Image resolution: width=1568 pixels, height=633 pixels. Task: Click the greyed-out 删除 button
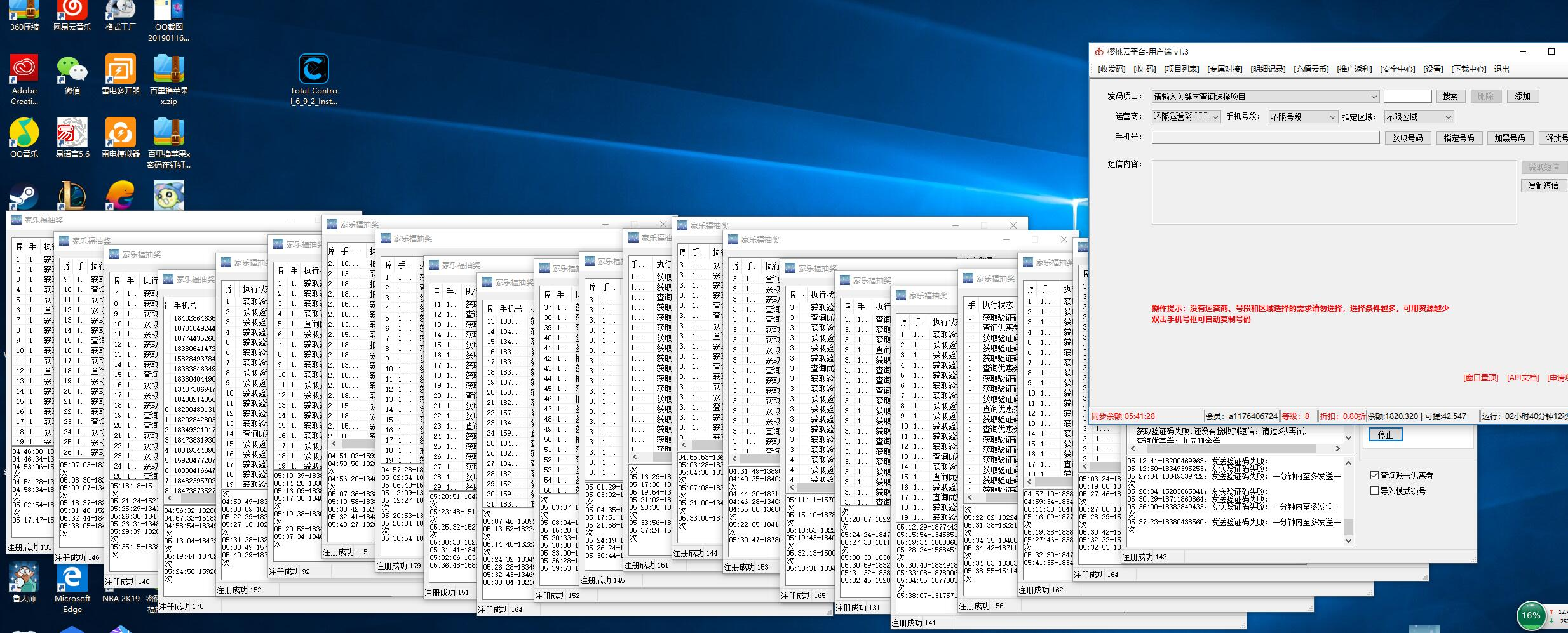(x=1485, y=96)
